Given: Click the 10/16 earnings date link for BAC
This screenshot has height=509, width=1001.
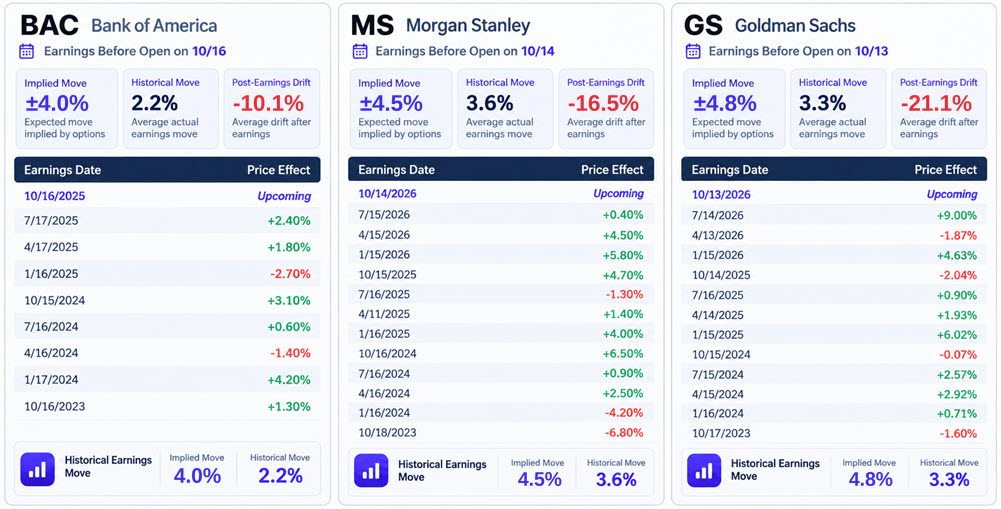Looking at the screenshot, I should click(x=209, y=51).
